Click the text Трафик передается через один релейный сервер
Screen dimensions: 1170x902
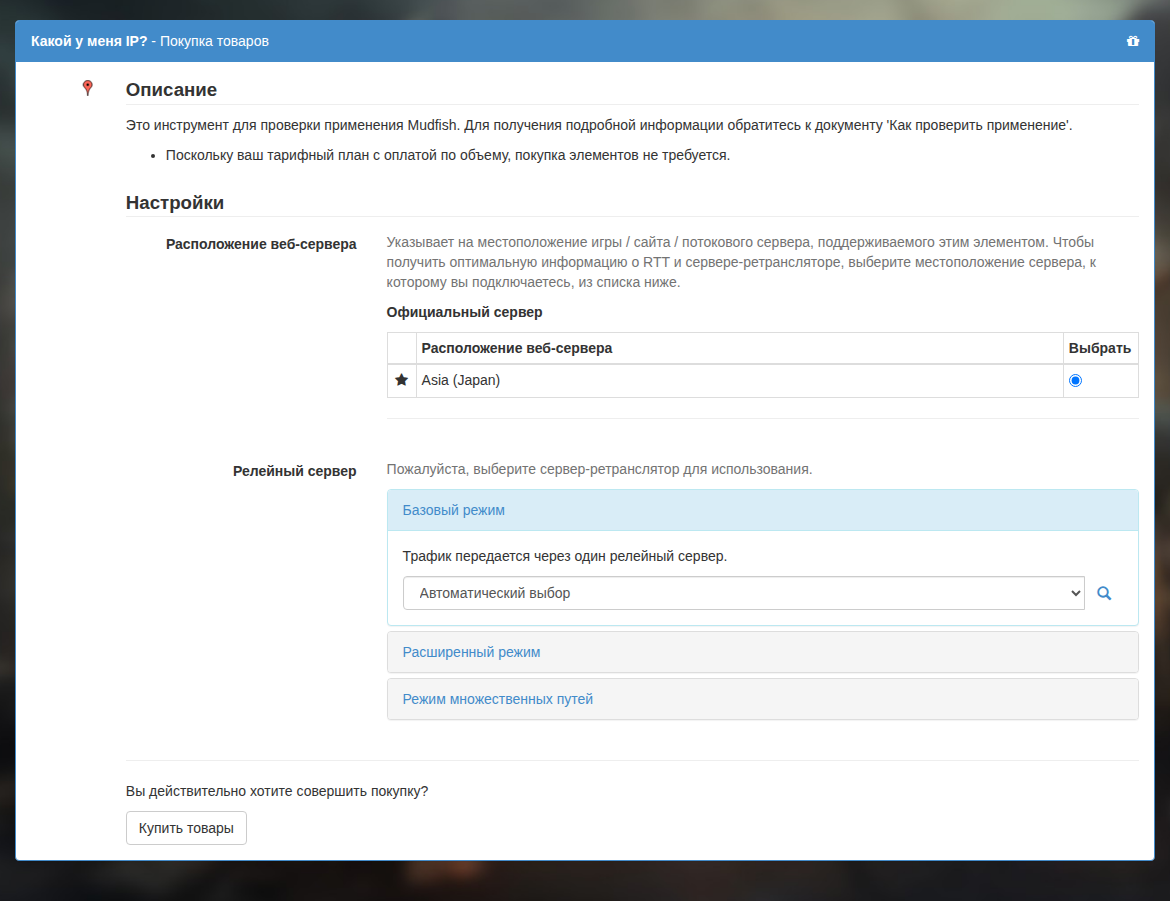point(565,556)
